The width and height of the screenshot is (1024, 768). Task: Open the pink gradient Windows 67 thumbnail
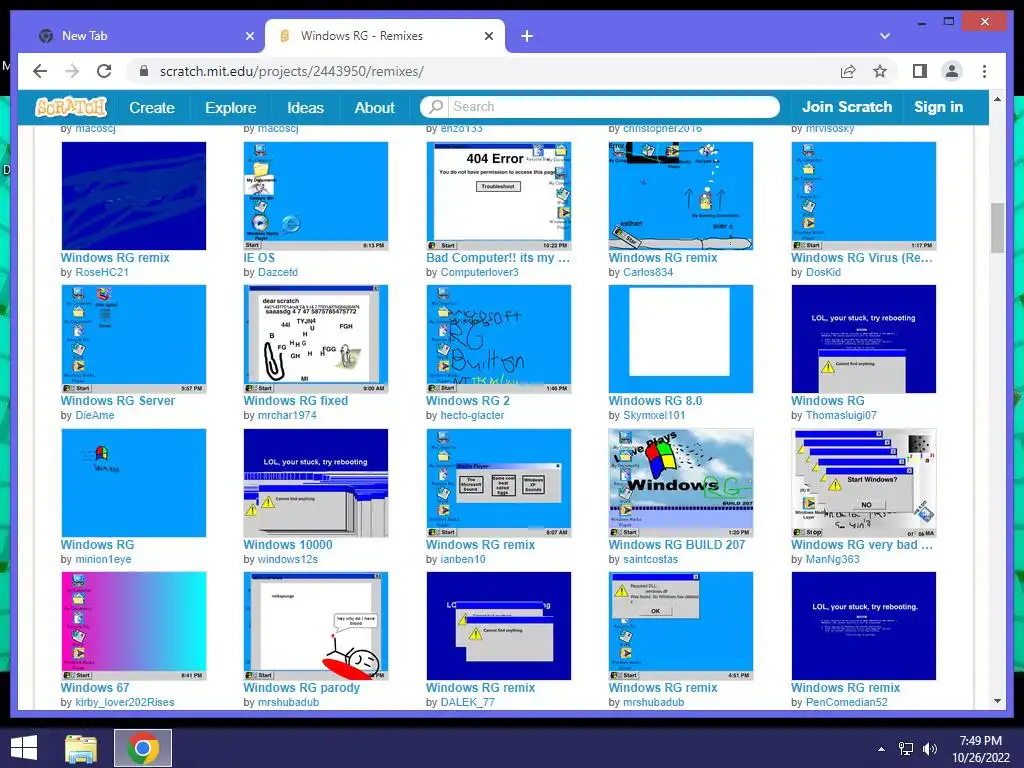pyautogui.click(x=133, y=626)
